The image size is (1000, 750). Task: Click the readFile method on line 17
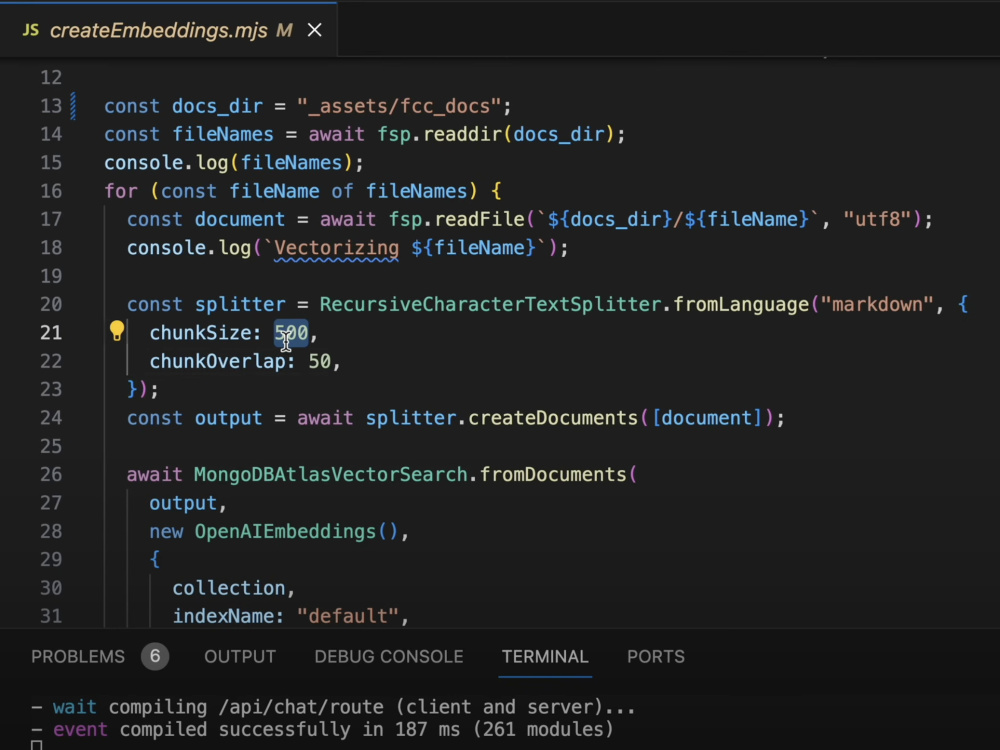(x=479, y=219)
